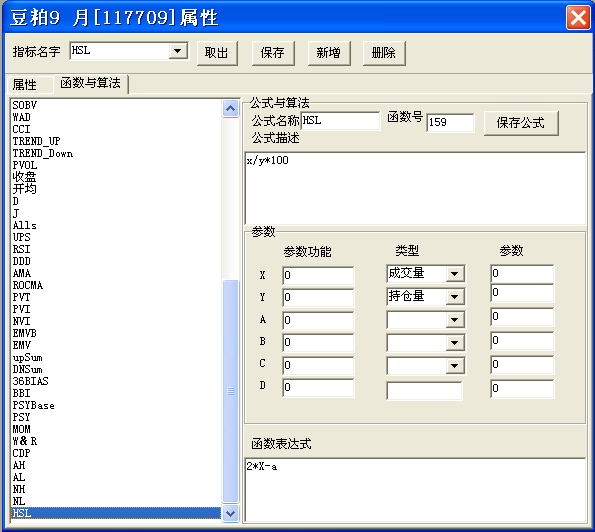This screenshot has height=532, width=595.
Task: Click the 公式名称 input field
Action: click(340, 121)
